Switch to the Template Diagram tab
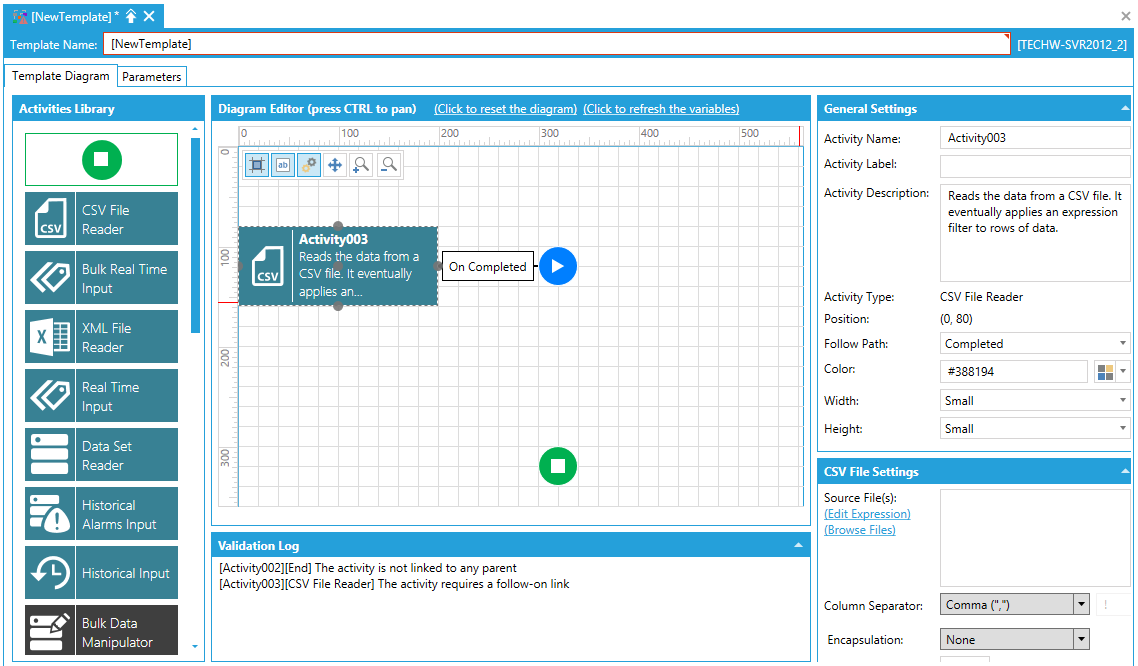Screen dimensions: 1138x666 pyautogui.click(x=61, y=77)
